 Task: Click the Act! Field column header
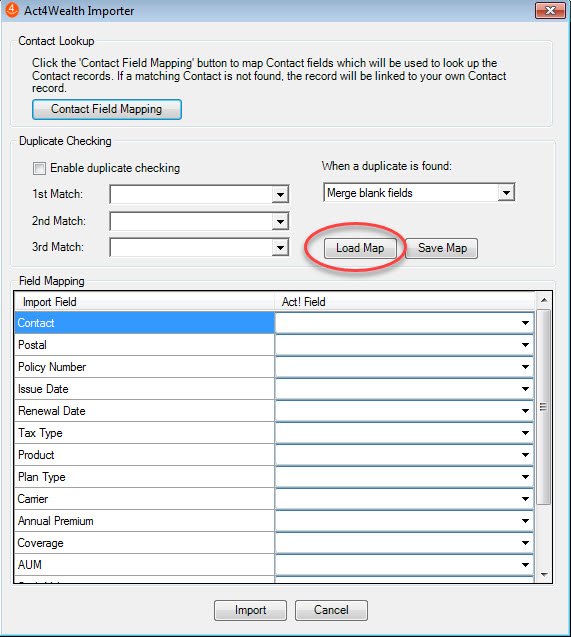point(405,302)
